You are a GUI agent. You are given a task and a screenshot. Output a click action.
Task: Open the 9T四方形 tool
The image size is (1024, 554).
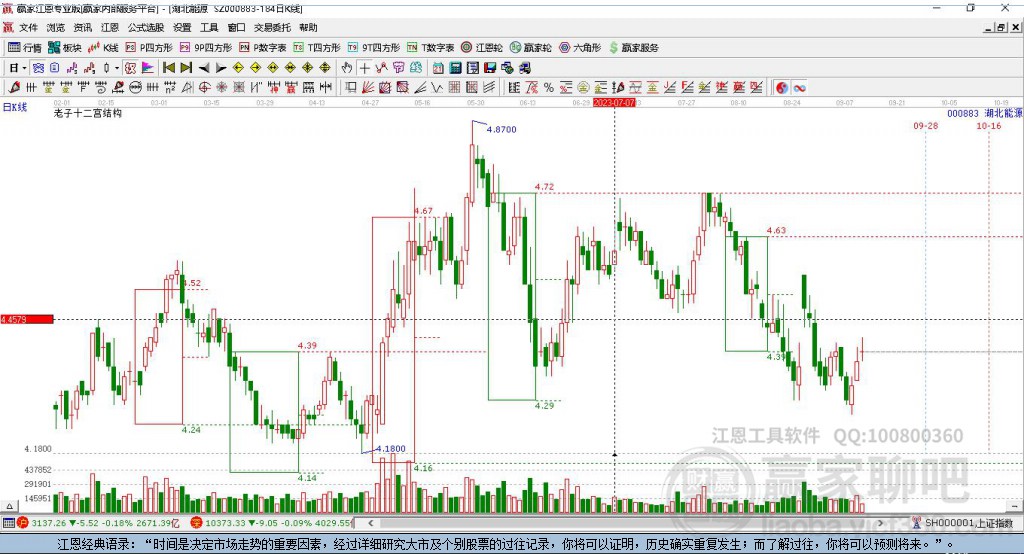pos(374,48)
